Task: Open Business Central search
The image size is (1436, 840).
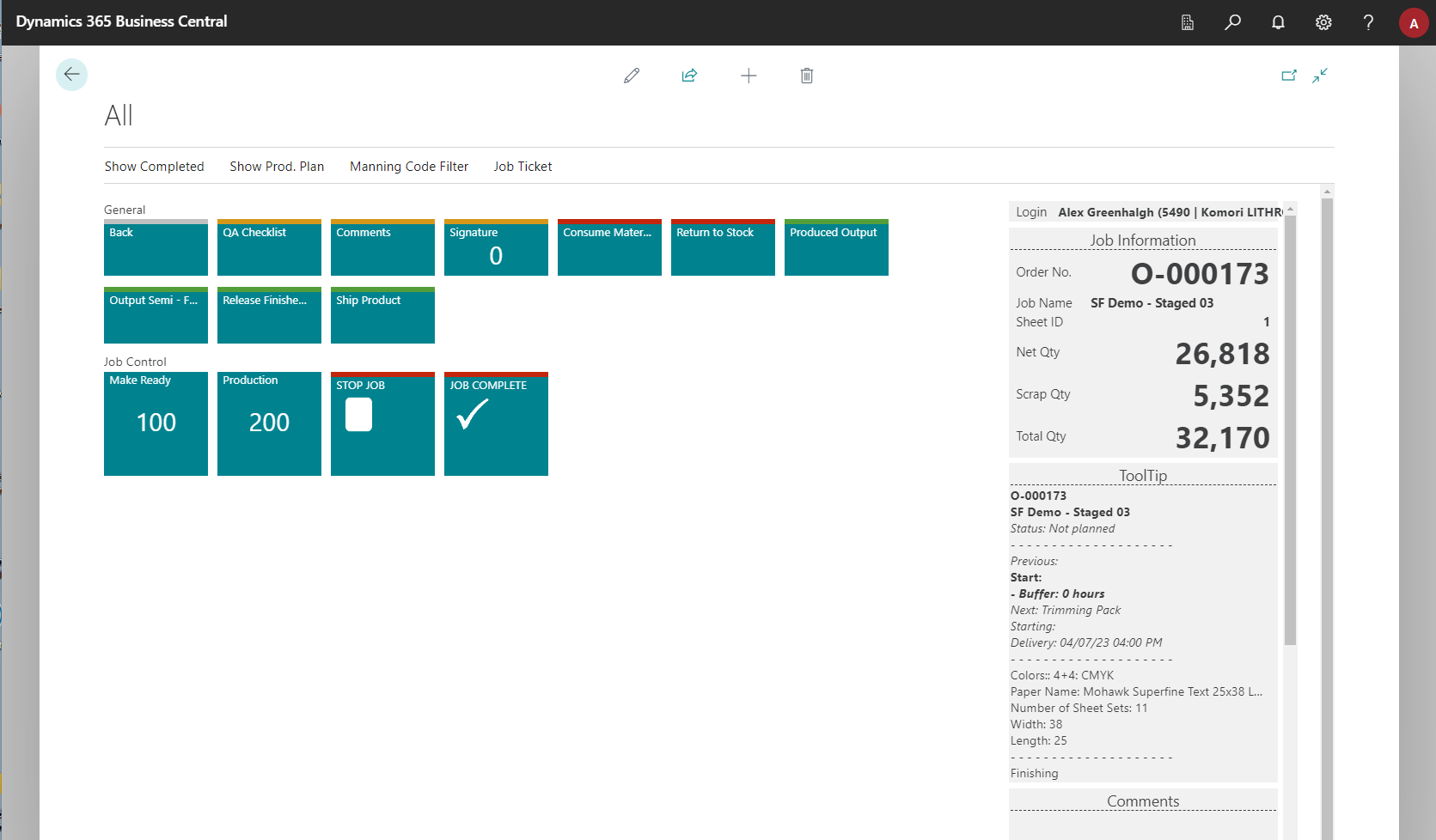Action: 1232,22
